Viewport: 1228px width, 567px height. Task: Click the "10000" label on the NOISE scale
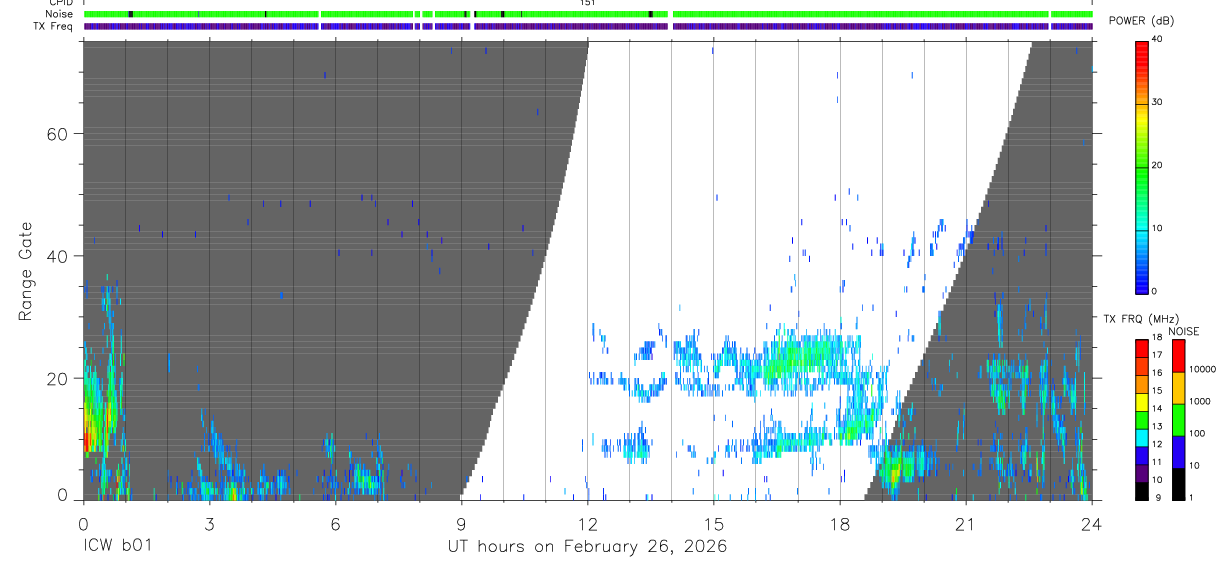coord(1203,369)
